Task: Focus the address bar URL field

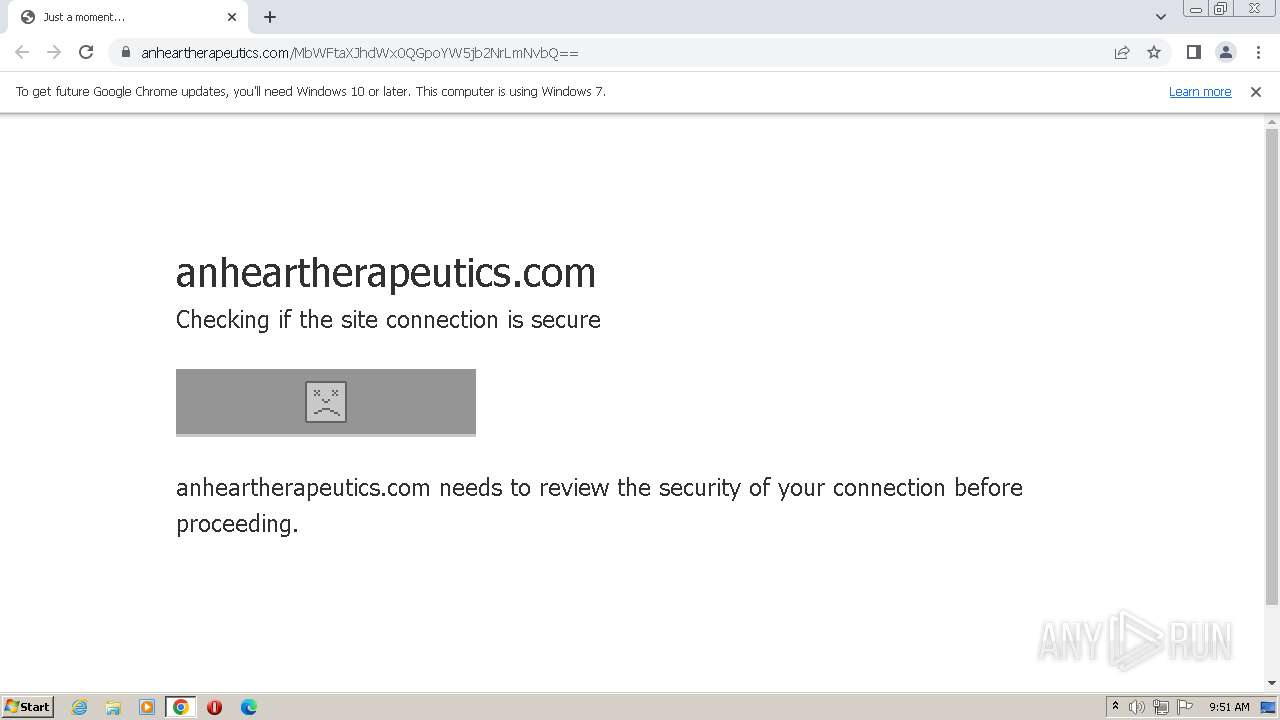Action: (600, 52)
